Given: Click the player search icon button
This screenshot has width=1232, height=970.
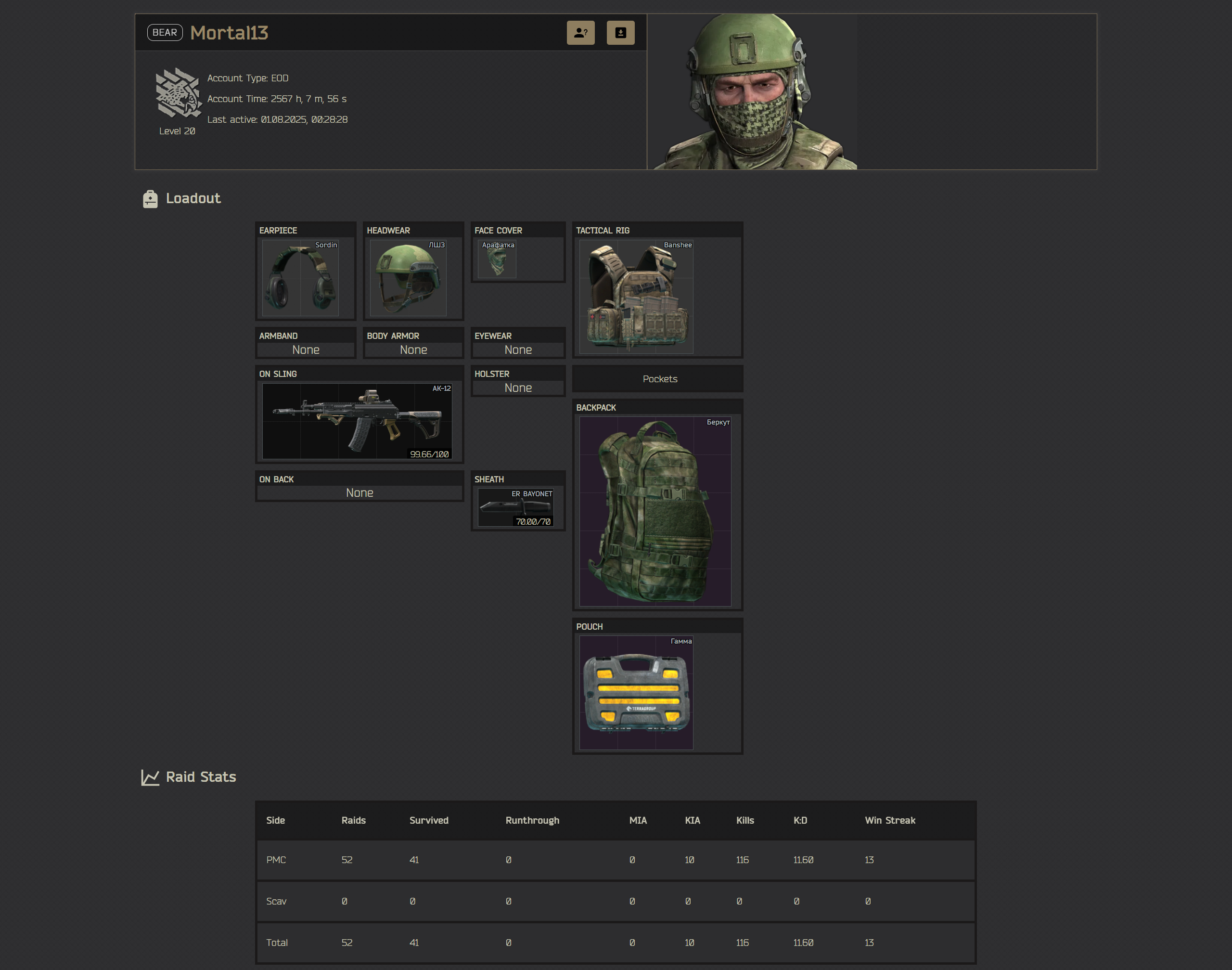Looking at the screenshot, I should click(x=580, y=32).
